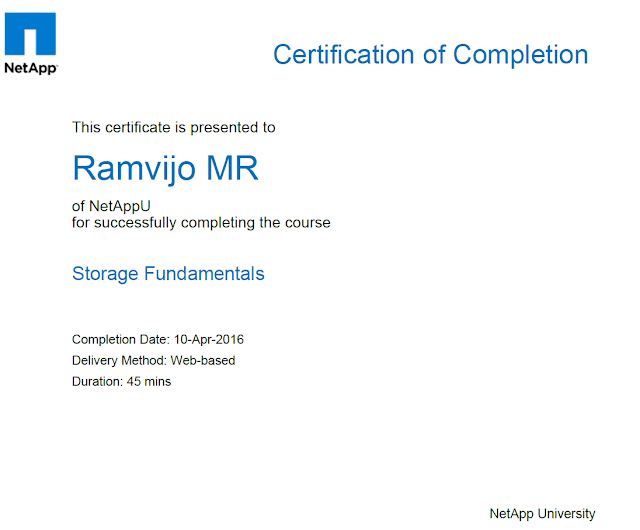Click 'Duration: 45 mins' line
Image resolution: width=640 pixels, height=530 pixels.
click(x=121, y=381)
